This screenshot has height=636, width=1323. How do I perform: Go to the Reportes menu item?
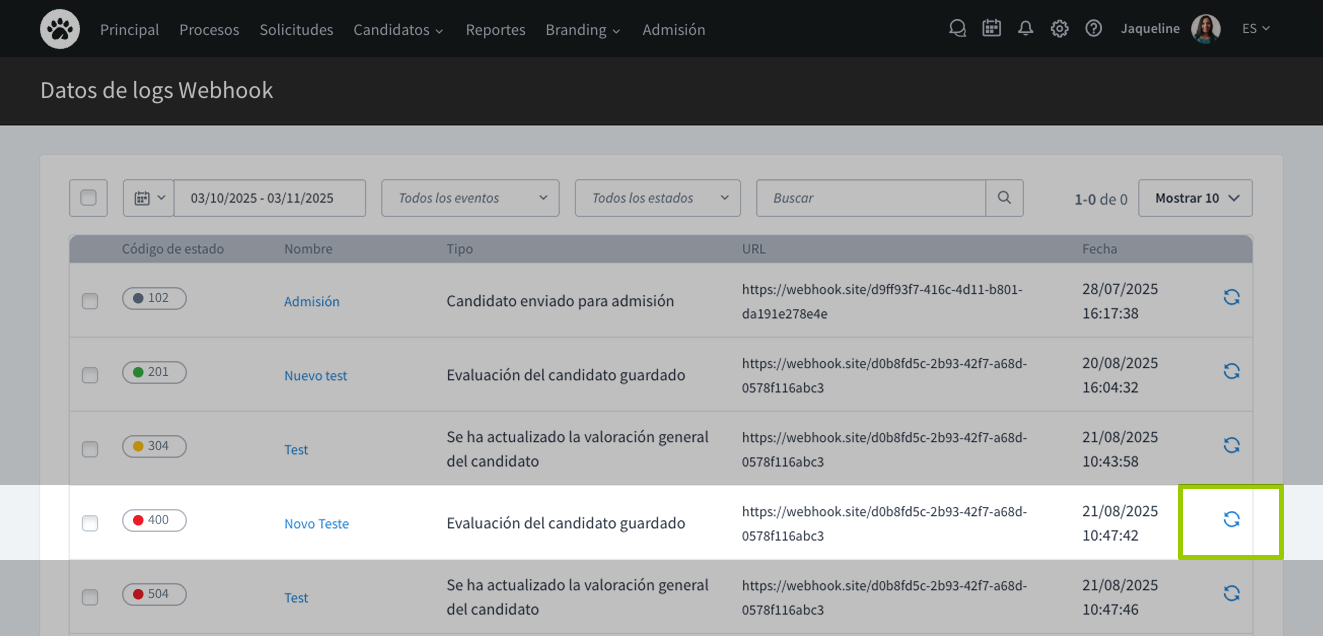495,30
